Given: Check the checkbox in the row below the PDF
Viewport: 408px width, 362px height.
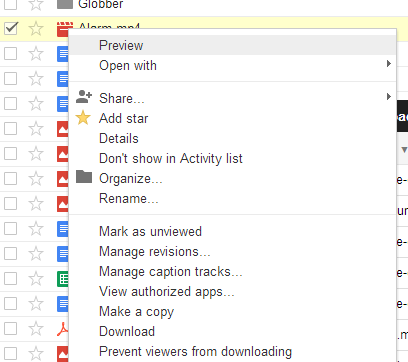Looking at the screenshot, I should coord(11,353).
